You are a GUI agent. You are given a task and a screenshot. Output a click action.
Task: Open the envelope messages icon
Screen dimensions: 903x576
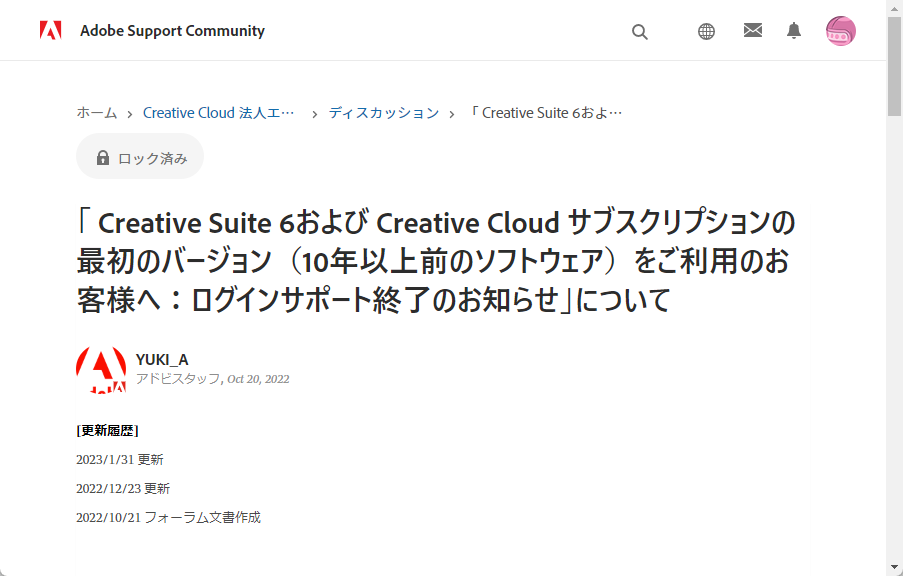pos(753,30)
